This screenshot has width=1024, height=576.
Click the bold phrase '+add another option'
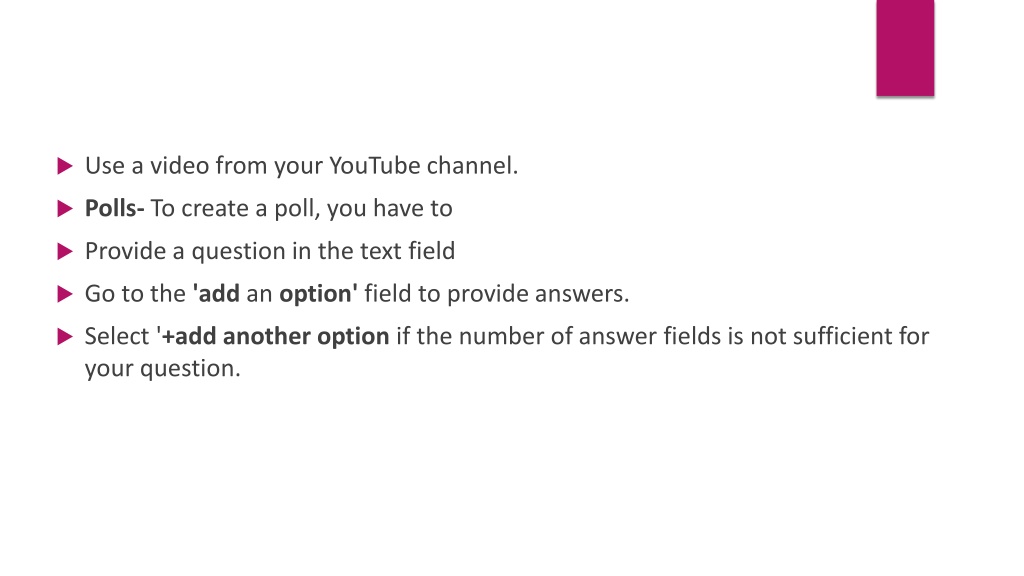point(275,337)
